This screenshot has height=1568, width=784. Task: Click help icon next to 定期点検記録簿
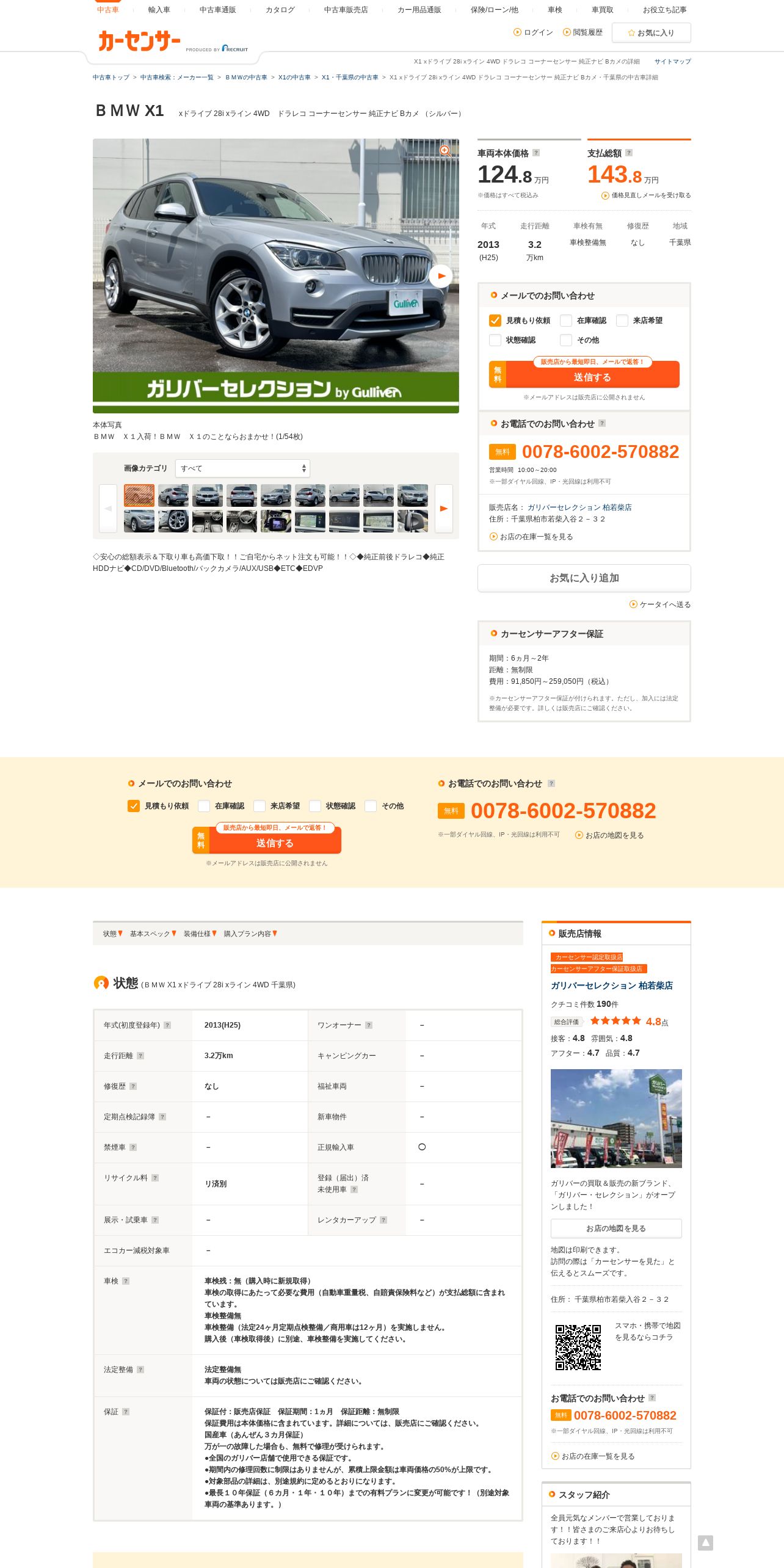point(162,1117)
